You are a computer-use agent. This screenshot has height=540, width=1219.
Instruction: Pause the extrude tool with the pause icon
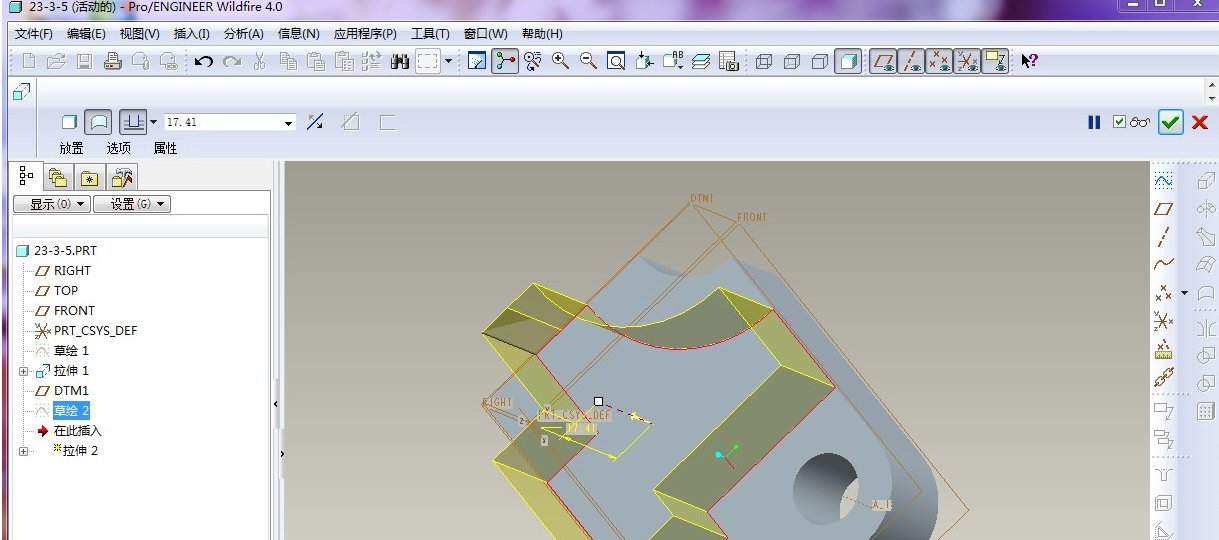1094,122
